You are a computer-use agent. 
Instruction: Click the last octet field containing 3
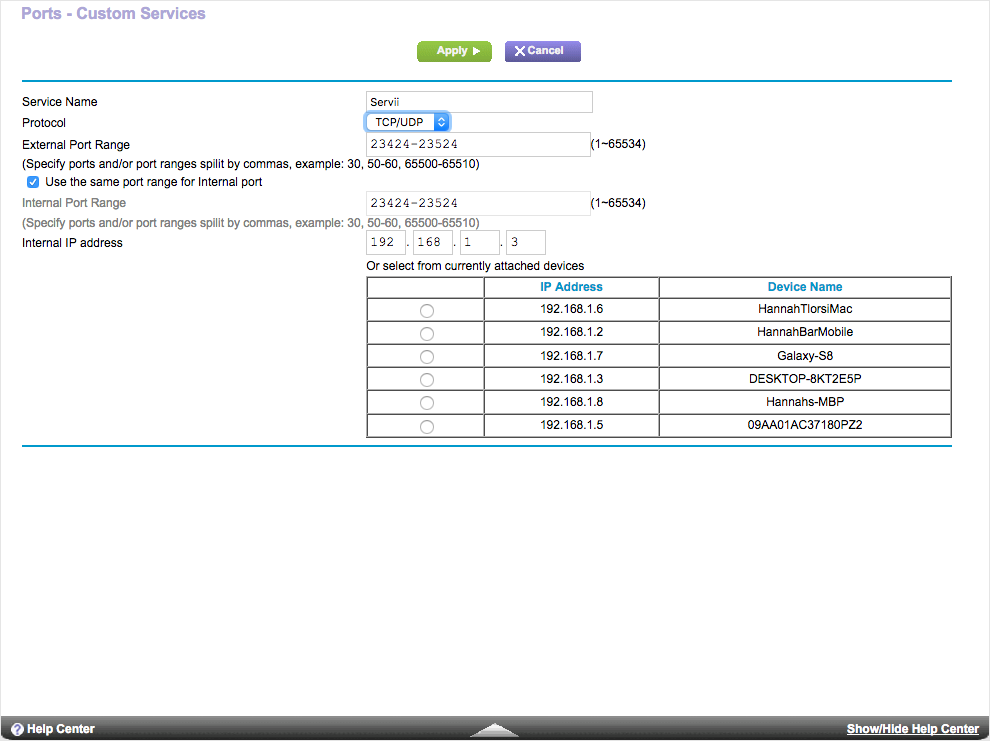click(x=526, y=243)
